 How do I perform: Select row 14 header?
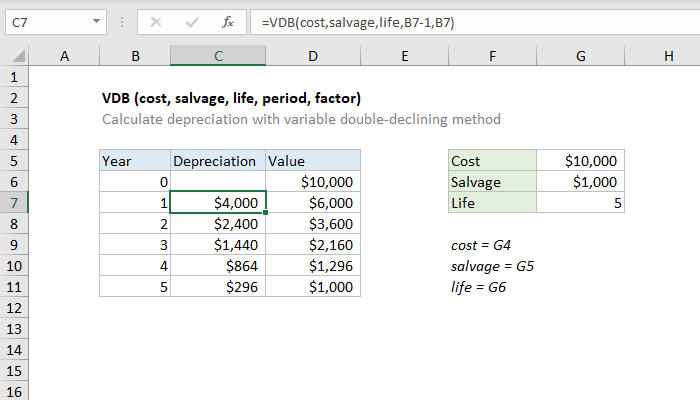pyautogui.click(x=14, y=350)
